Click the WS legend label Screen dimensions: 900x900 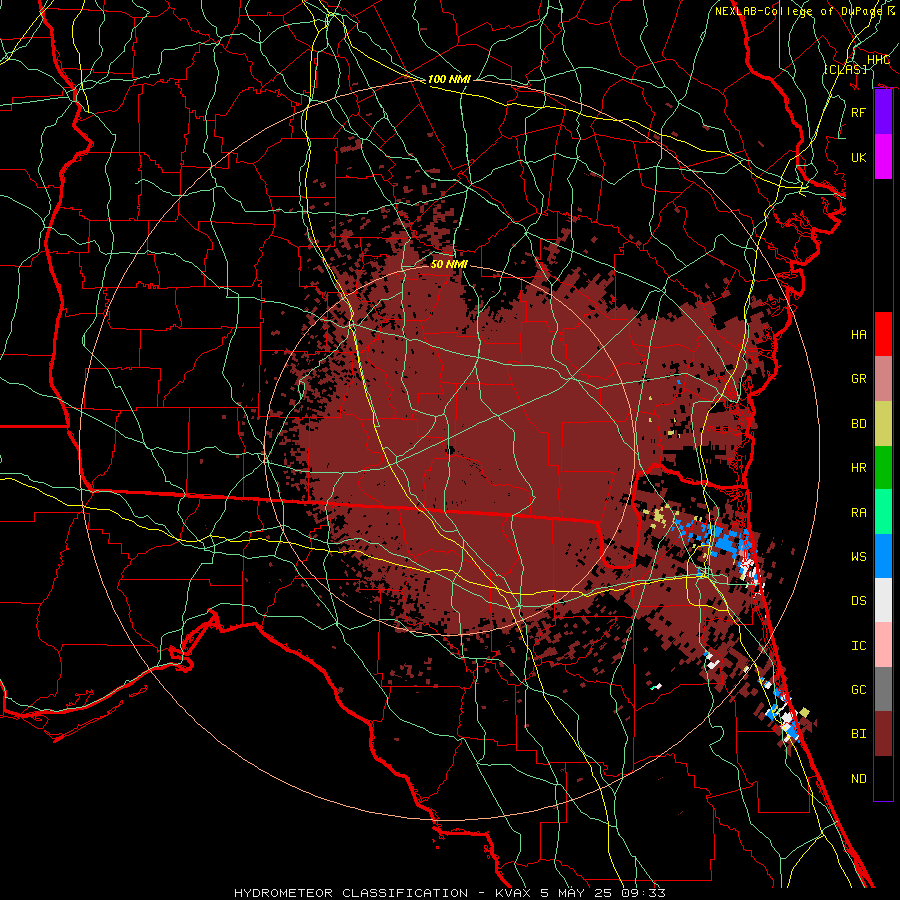point(859,556)
